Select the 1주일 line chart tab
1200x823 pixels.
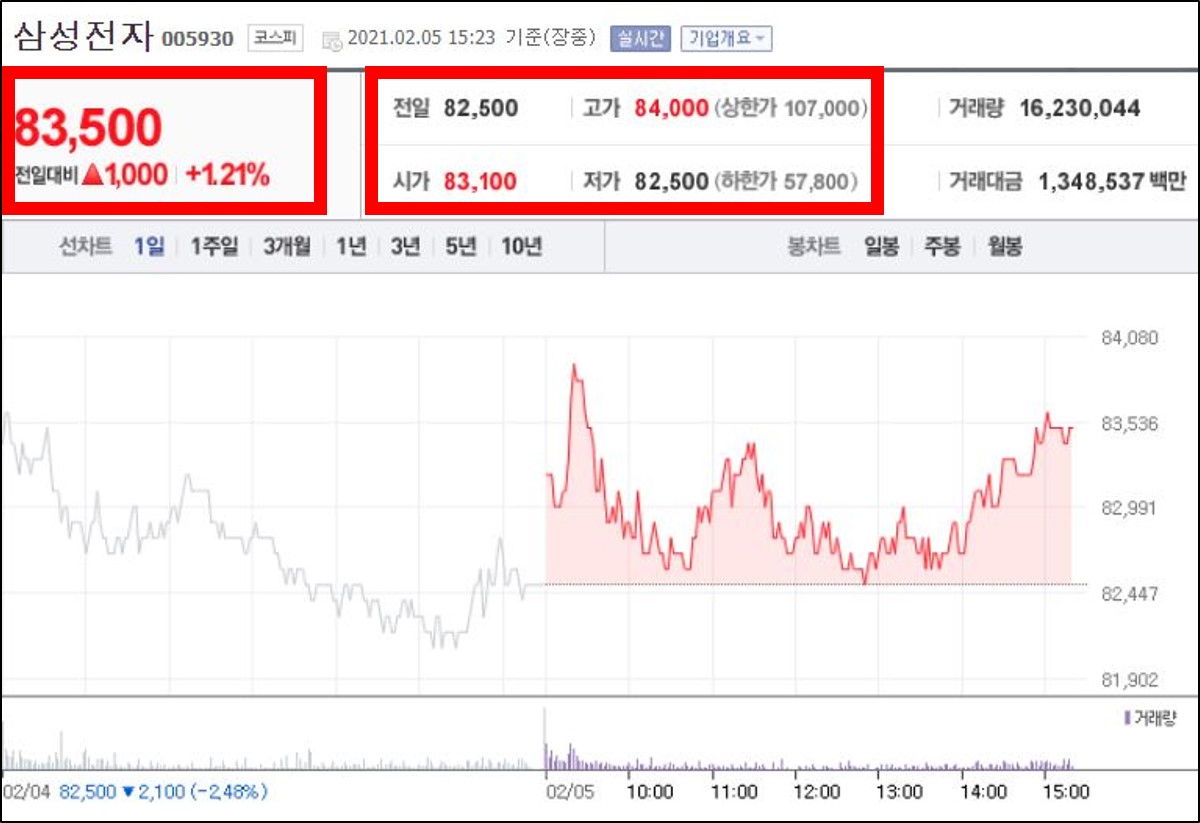tap(214, 247)
